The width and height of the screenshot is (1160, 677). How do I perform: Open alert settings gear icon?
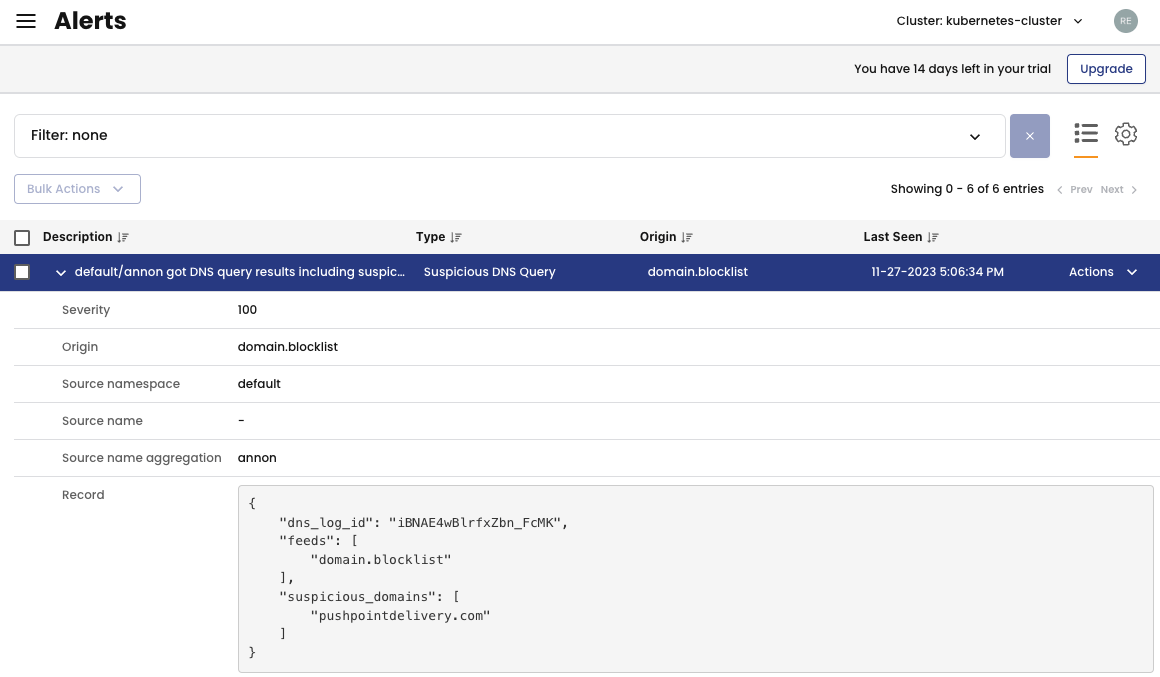(1125, 134)
